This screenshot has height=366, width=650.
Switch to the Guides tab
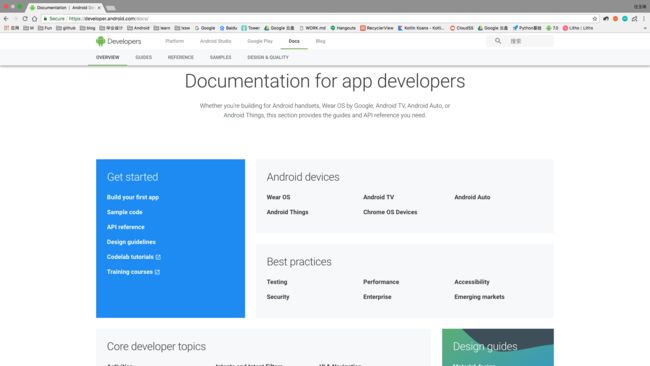pyautogui.click(x=143, y=57)
